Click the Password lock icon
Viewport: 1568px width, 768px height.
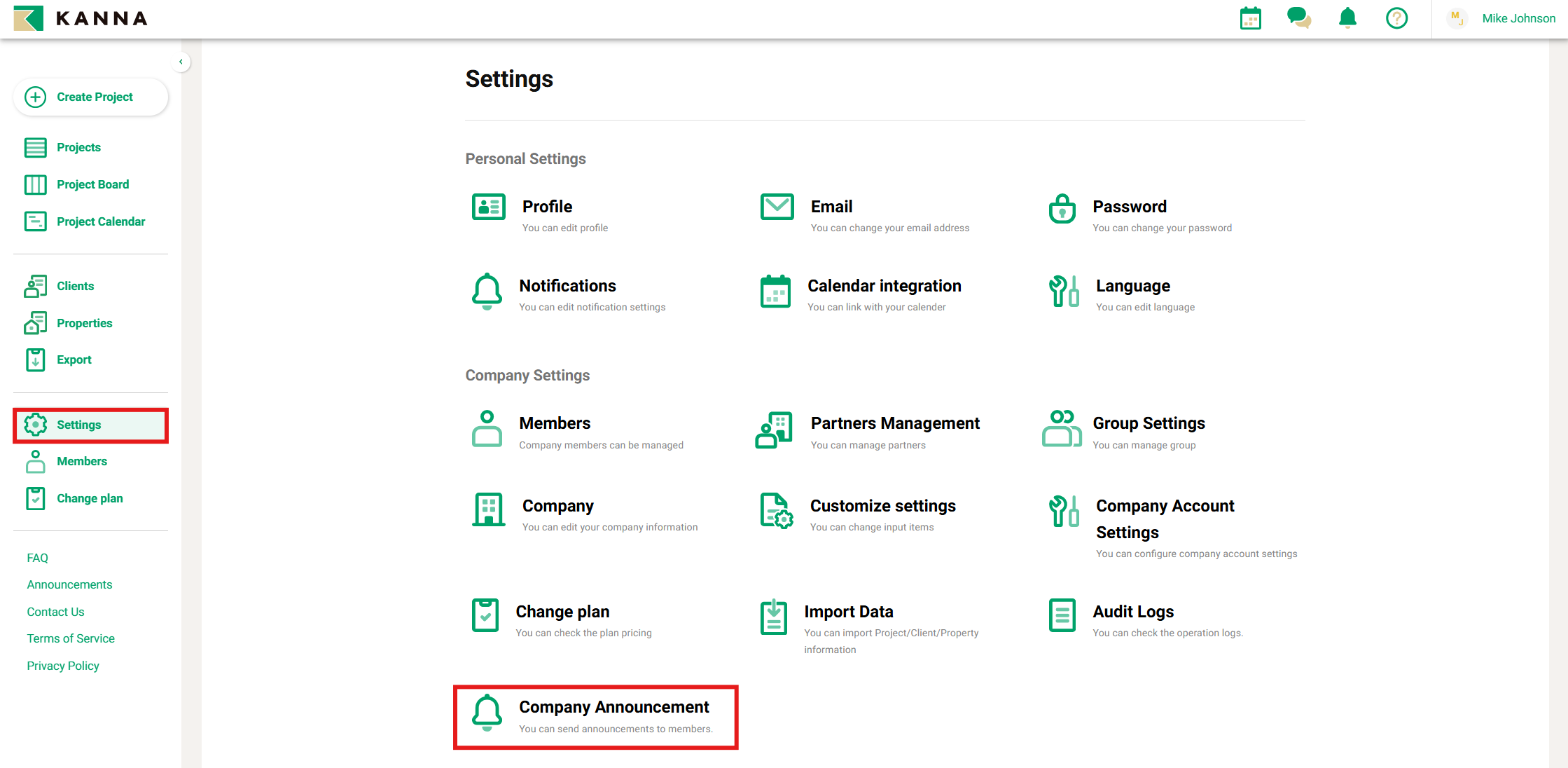(1062, 209)
